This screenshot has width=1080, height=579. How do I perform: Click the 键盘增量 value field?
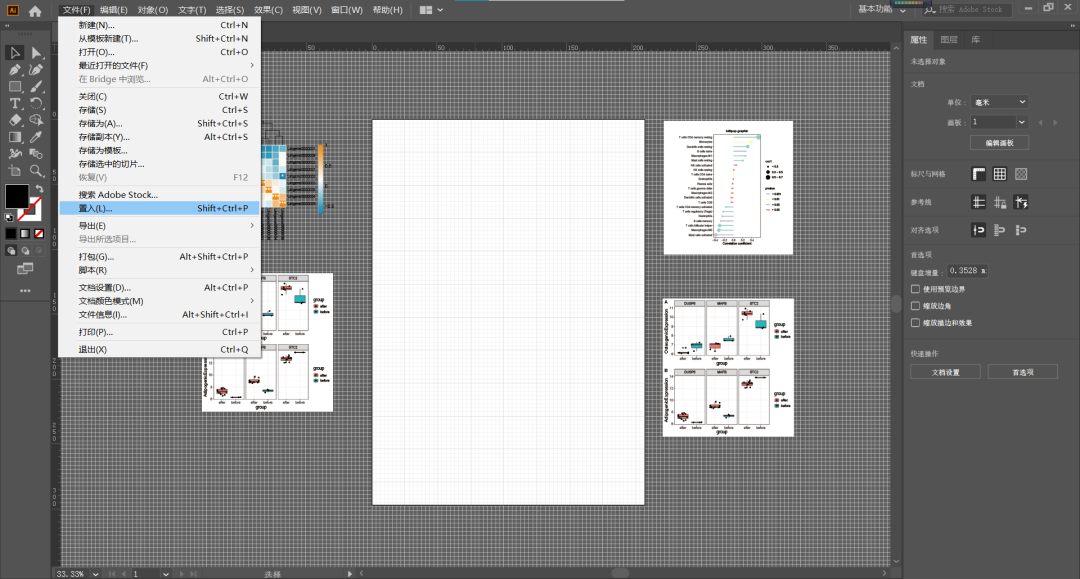[x=967, y=271]
